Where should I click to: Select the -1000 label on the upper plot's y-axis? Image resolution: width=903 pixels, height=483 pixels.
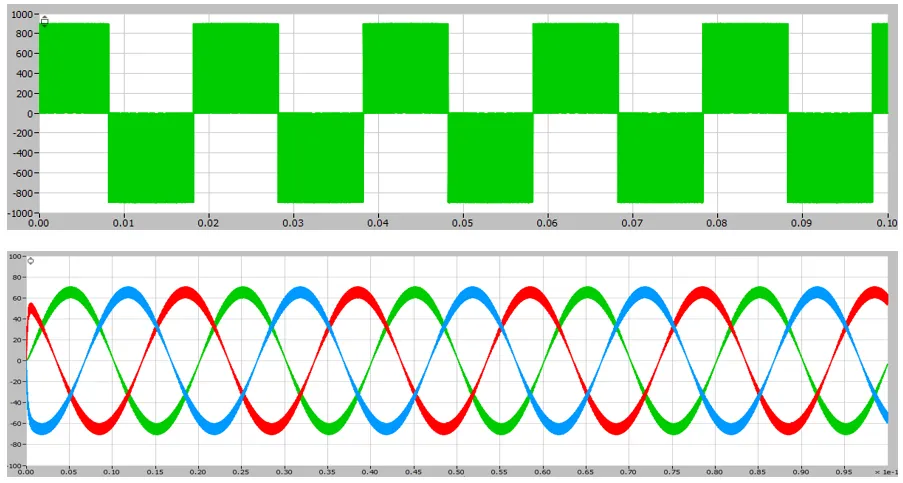point(20,213)
